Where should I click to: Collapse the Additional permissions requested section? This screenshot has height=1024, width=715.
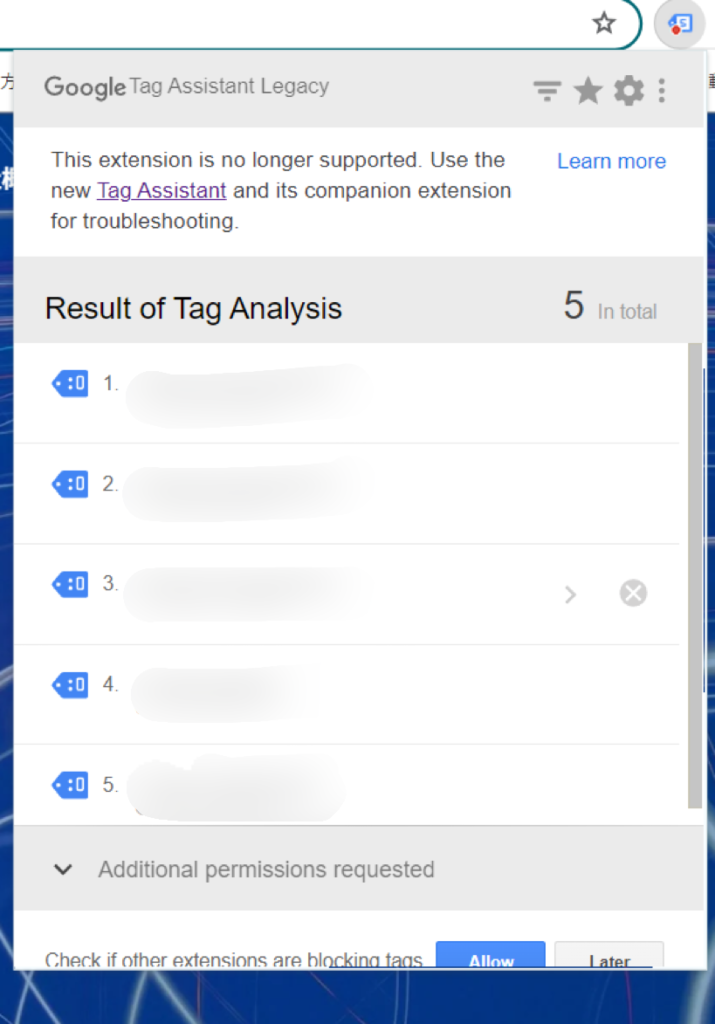(x=63, y=869)
